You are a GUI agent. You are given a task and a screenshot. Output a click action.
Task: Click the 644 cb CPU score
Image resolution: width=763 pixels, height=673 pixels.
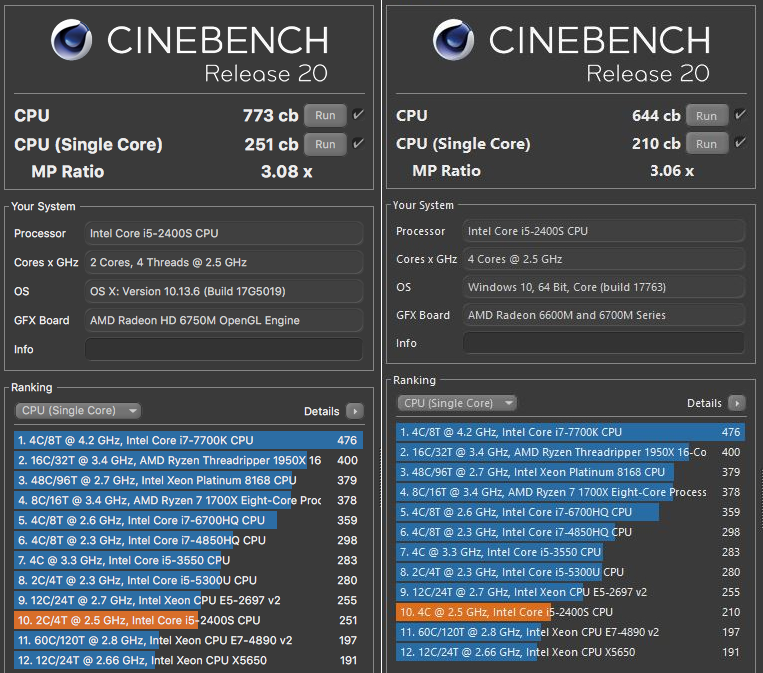(x=656, y=115)
